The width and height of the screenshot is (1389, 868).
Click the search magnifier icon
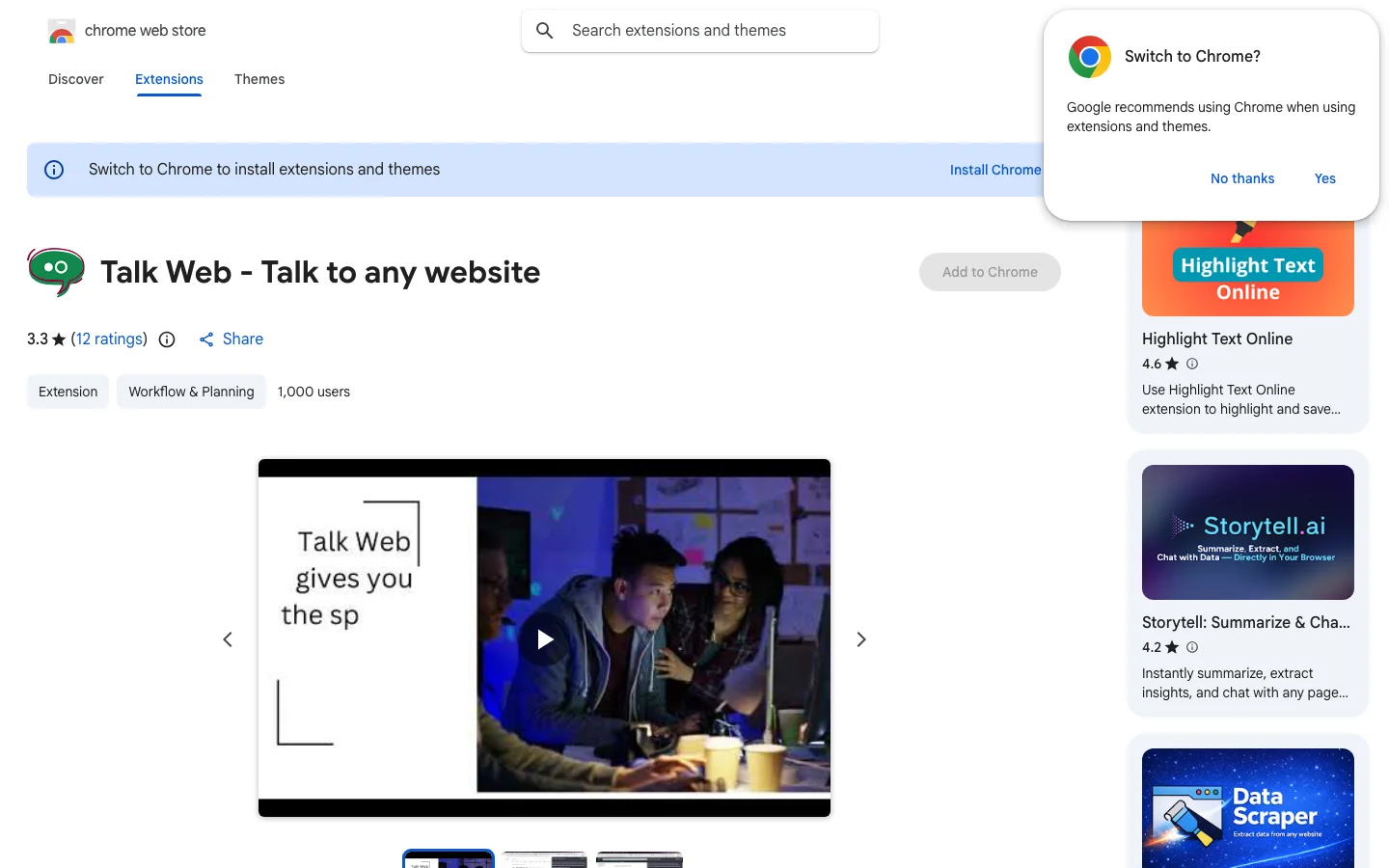tap(545, 31)
